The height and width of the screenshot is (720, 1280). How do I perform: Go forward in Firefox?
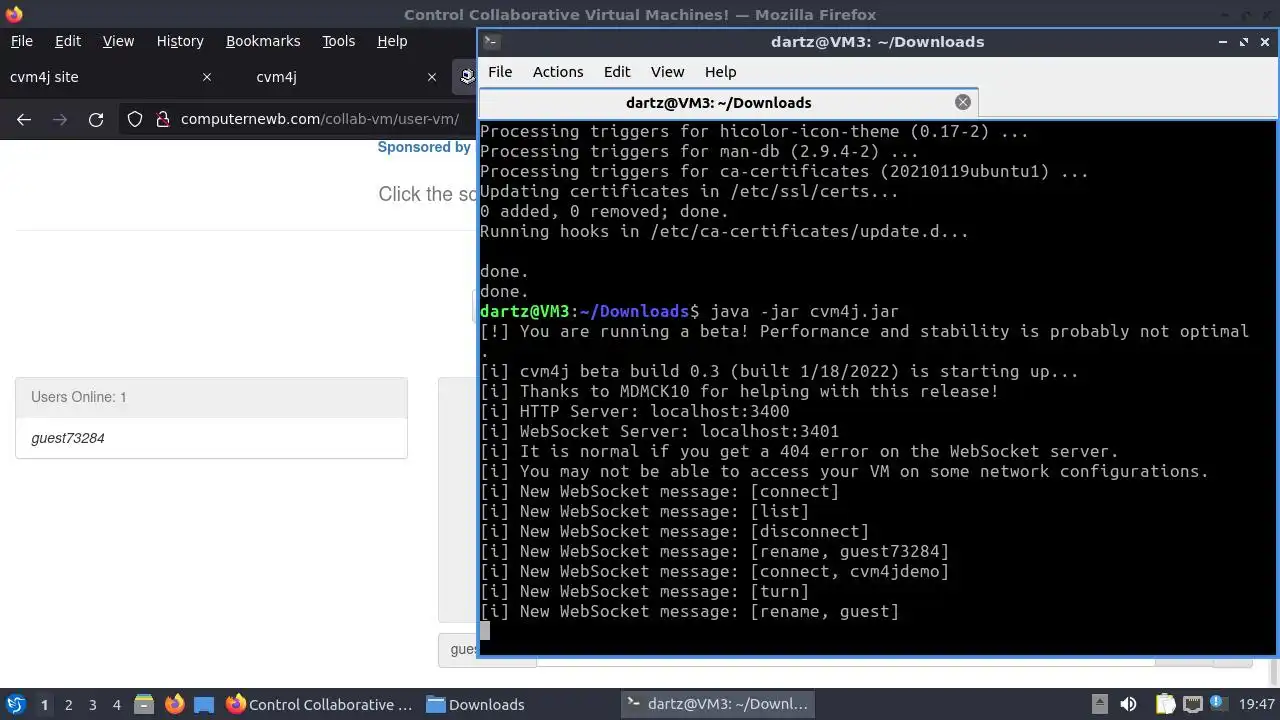click(x=60, y=119)
